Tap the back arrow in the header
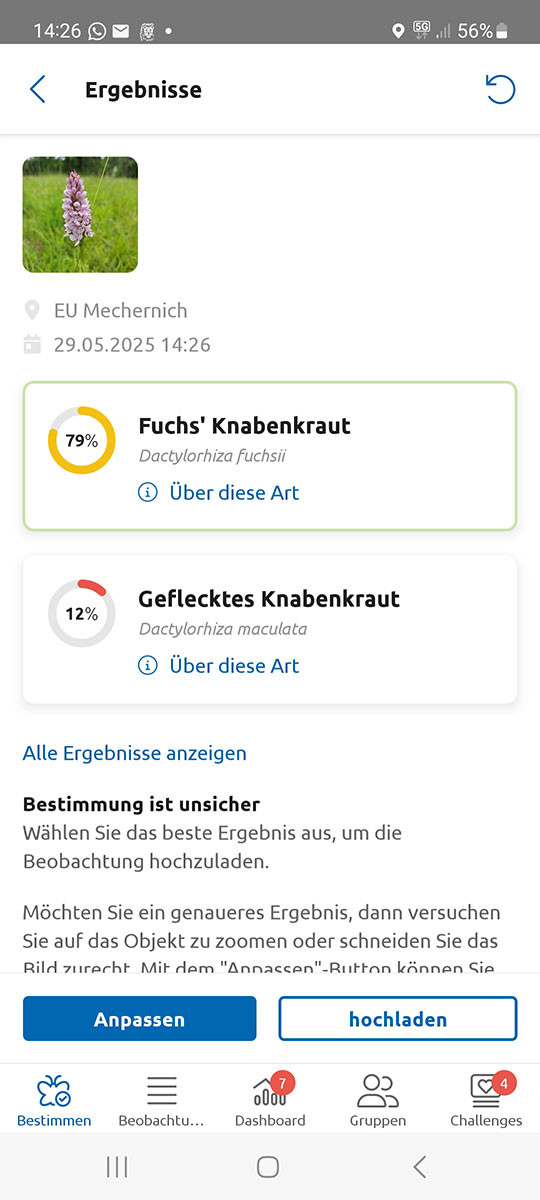540x1200 pixels. click(x=38, y=90)
